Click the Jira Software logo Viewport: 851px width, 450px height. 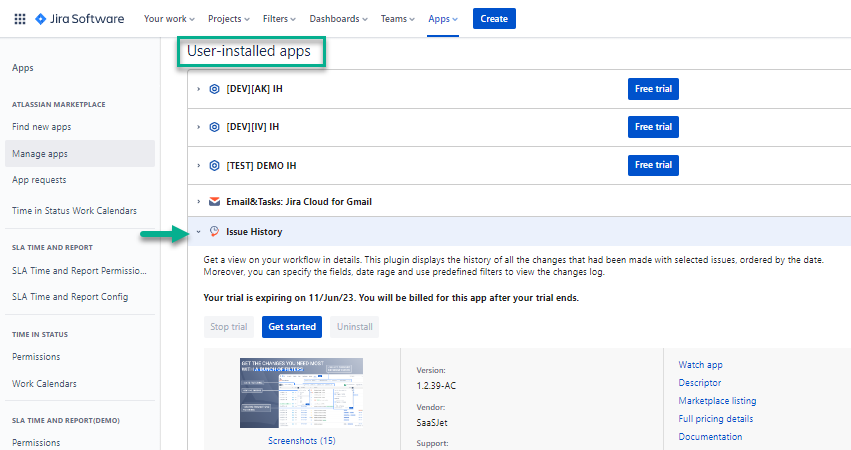click(x=82, y=19)
